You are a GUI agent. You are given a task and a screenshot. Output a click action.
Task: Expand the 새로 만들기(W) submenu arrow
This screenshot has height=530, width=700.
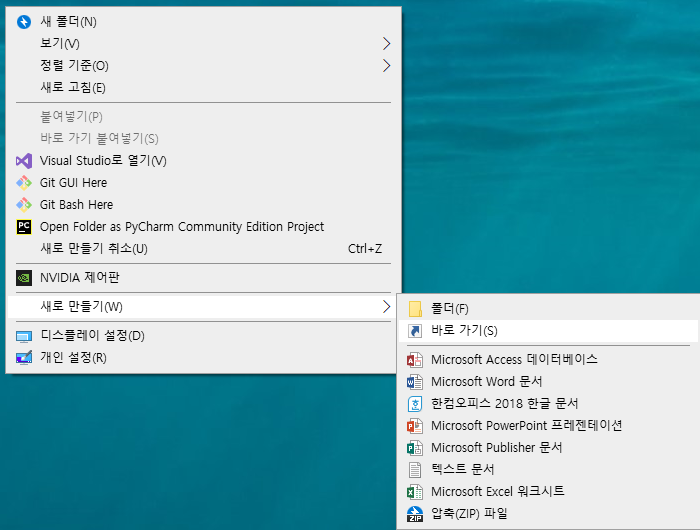[x=387, y=307]
